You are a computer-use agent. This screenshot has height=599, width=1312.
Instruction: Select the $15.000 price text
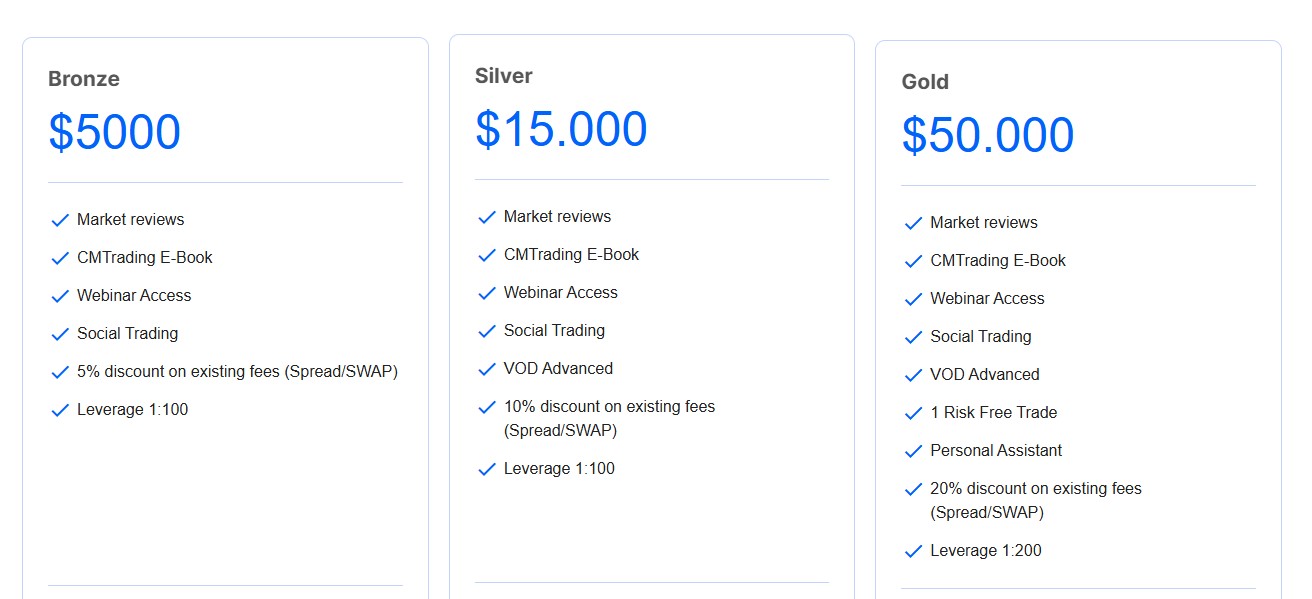coord(561,129)
